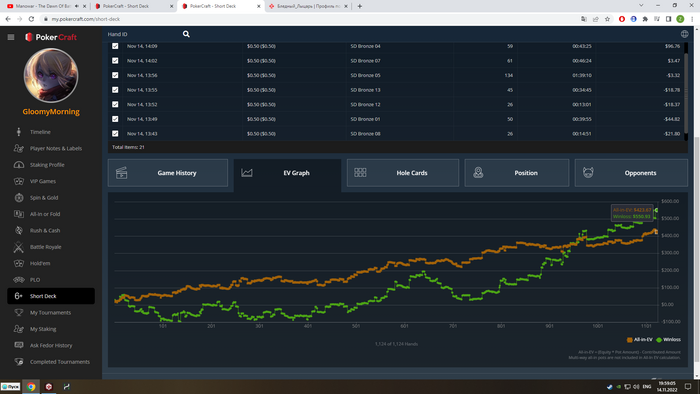Screen dimensions: 700x394
Task: Click the Completed Tournaments icon
Action: [x=19, y=361]
